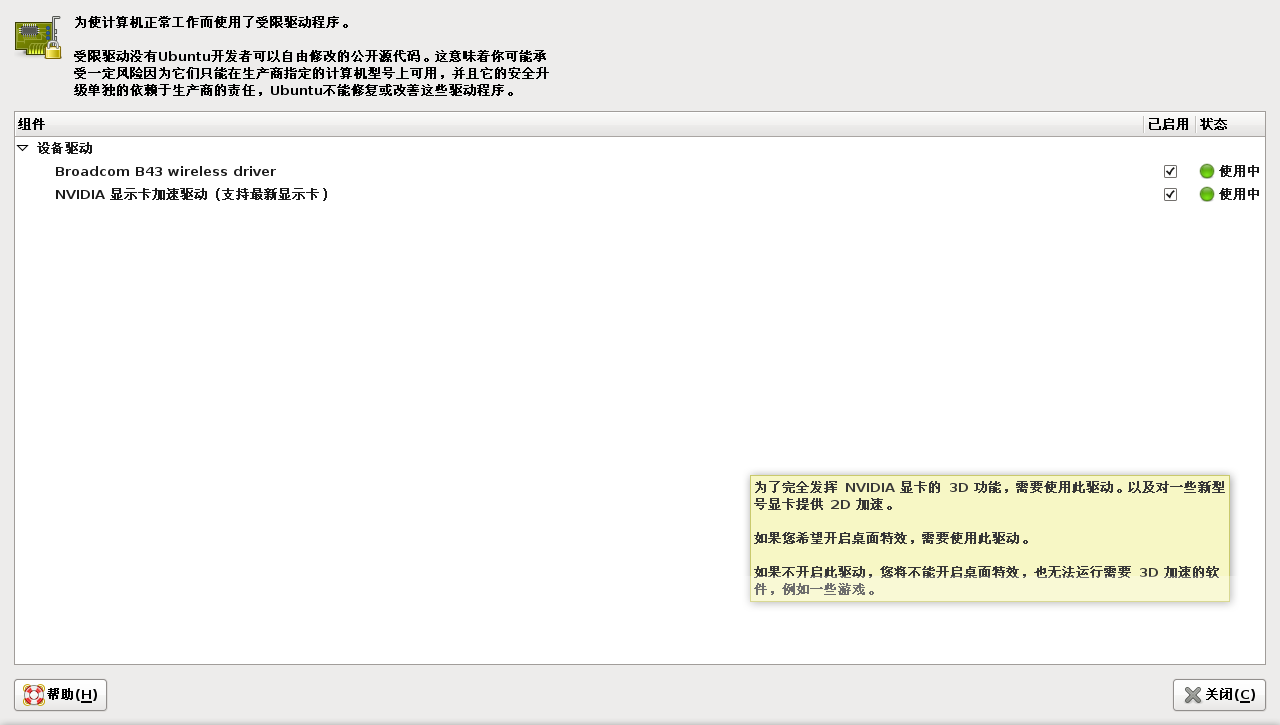The height and width of the screenshot is (725, 1280).
Task: Click the 帮助(H) button
Action: click(60, 695)
